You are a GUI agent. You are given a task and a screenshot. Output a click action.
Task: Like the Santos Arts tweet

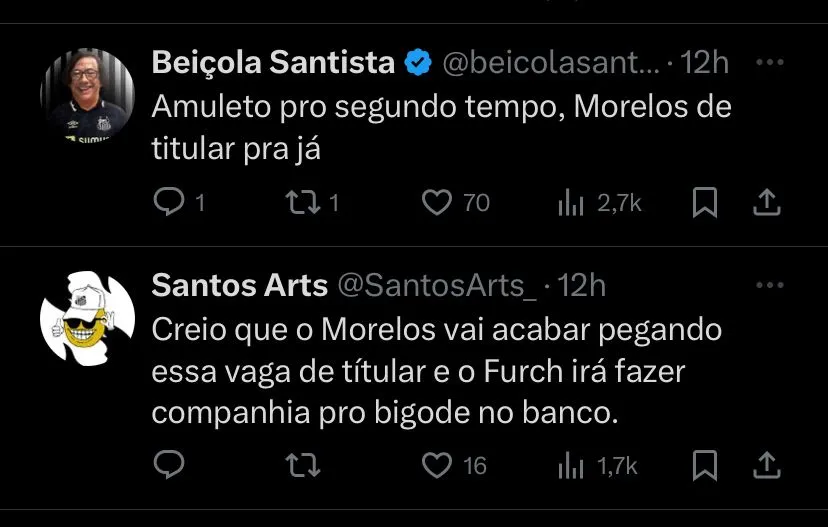click(x=437, y=465)
